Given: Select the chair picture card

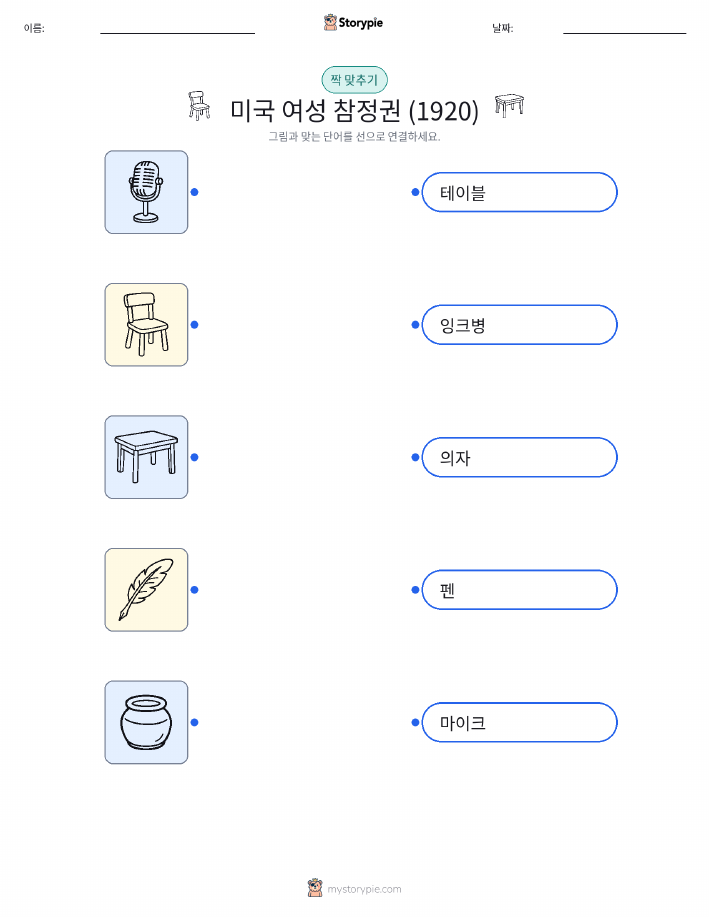Looking at the screenshot, I should pos(146,325).
